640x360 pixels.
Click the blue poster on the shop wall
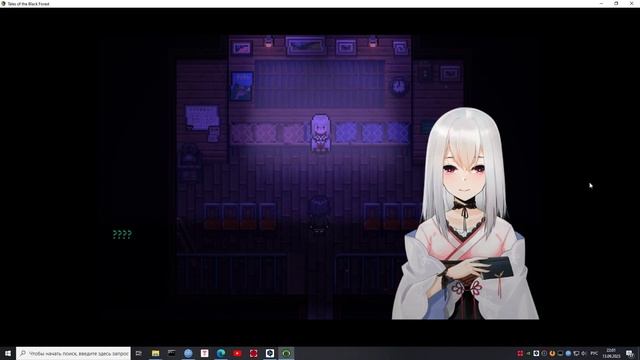tap(242, 86)
